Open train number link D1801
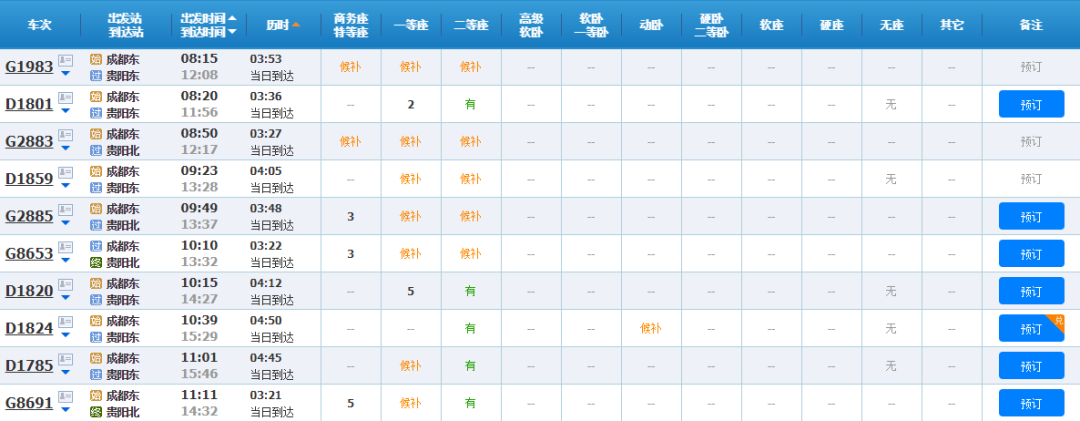 (x=30, y=104)
